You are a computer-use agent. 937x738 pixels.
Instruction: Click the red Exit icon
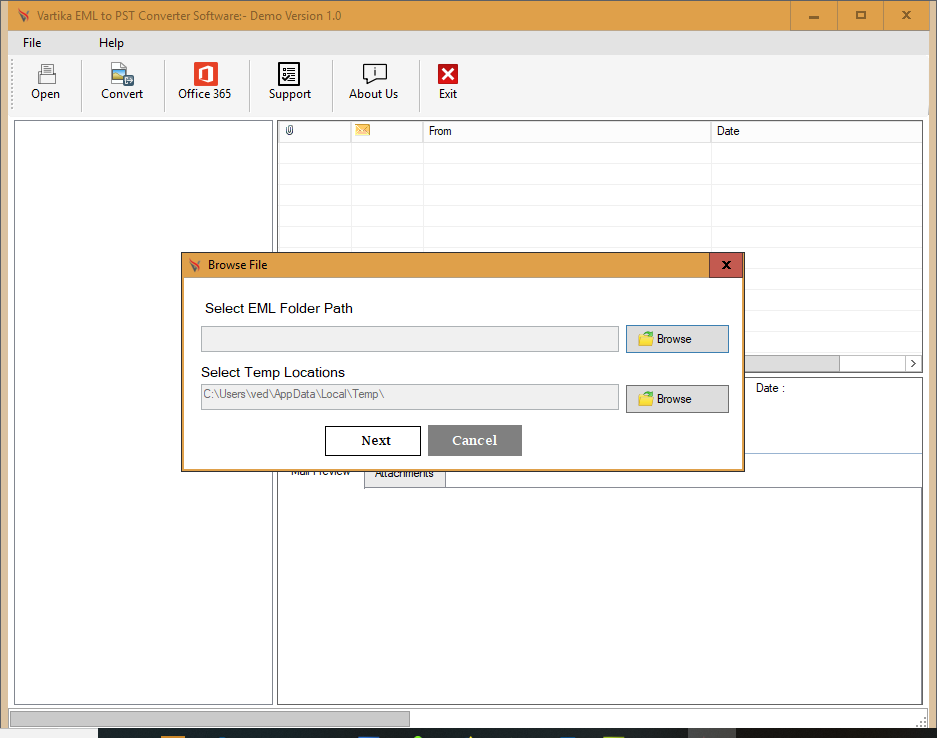tap(448, 82)
